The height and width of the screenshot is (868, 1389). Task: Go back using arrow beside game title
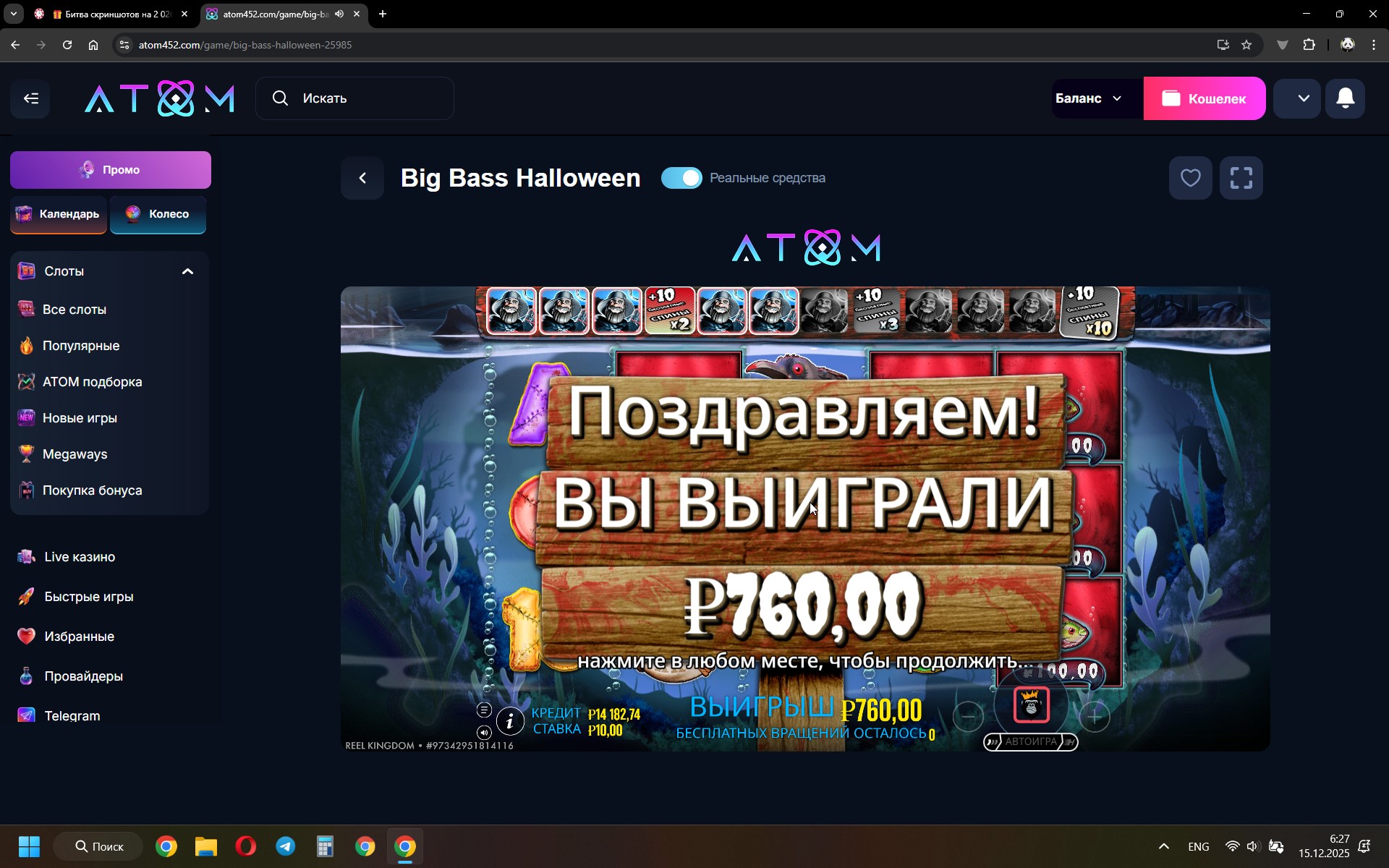[x=363, y=178]
